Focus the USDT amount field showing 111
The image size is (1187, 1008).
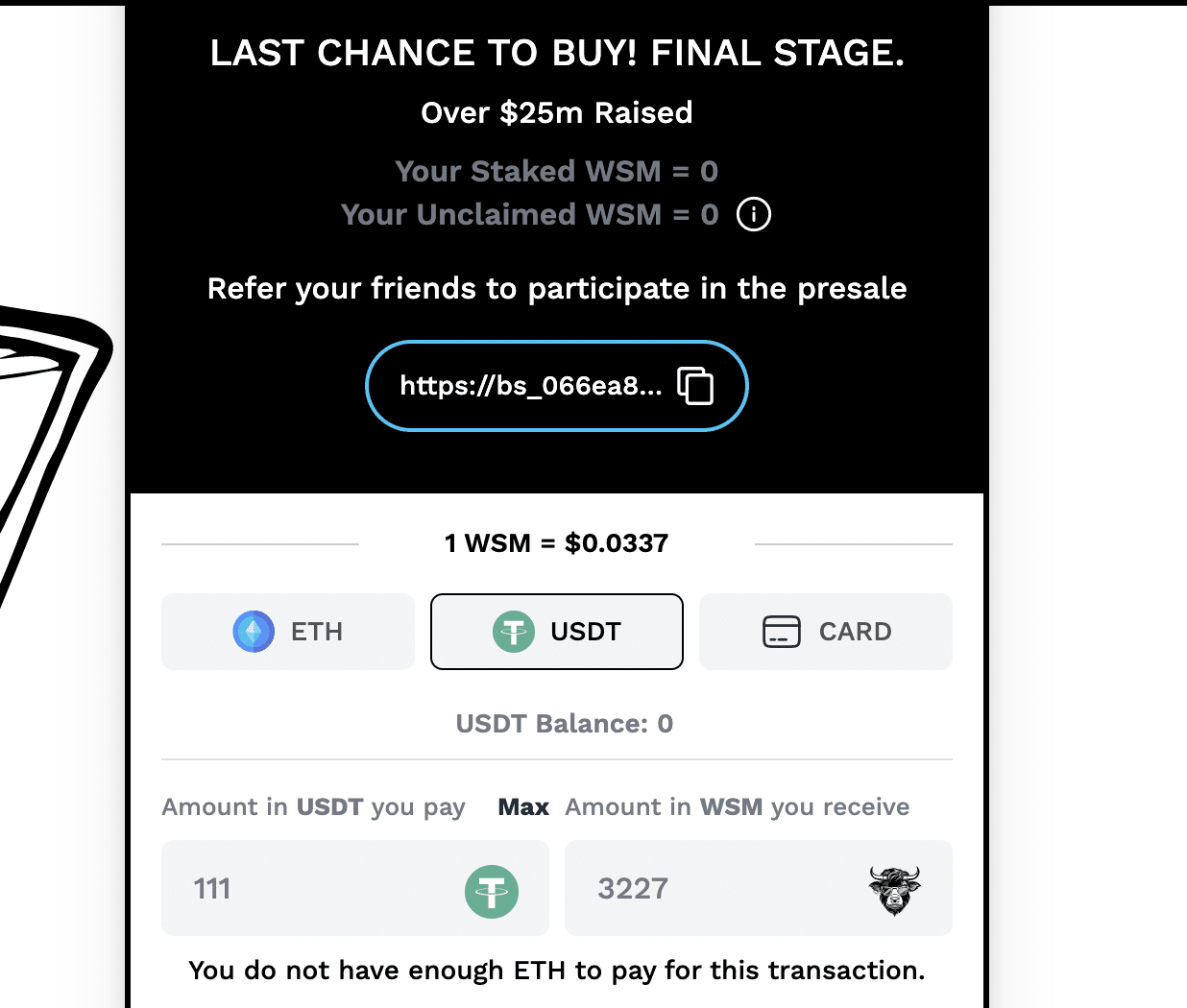coord(355,888)
